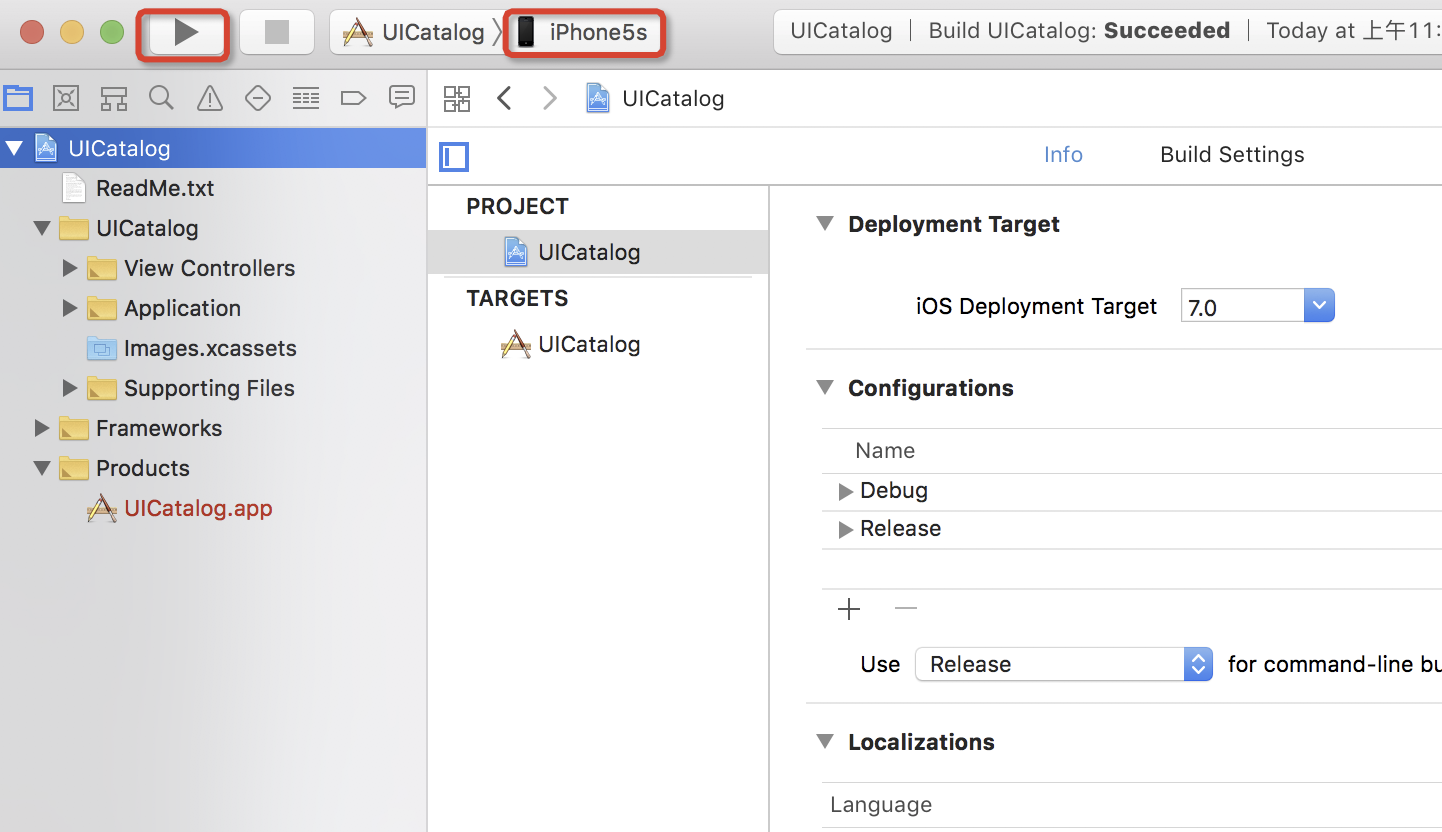Expand the Debug configuration row
1442x832 pixels.
point(845,491)
